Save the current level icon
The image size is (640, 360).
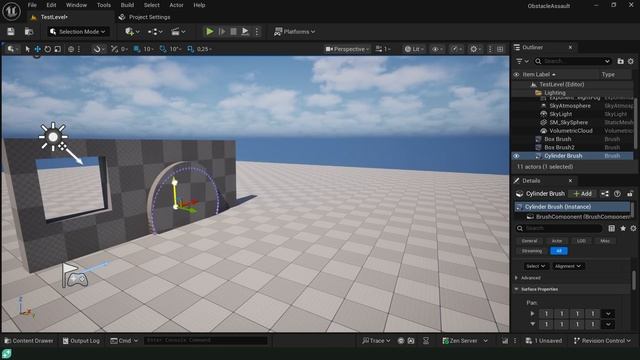11,31
